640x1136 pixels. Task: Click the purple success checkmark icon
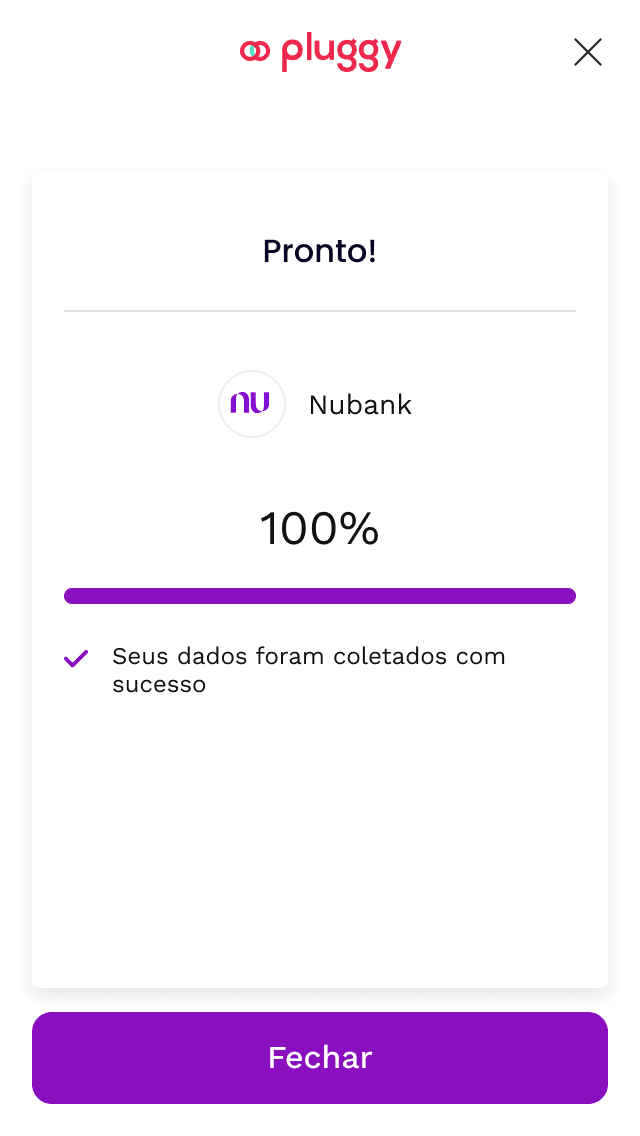(76, 658)
